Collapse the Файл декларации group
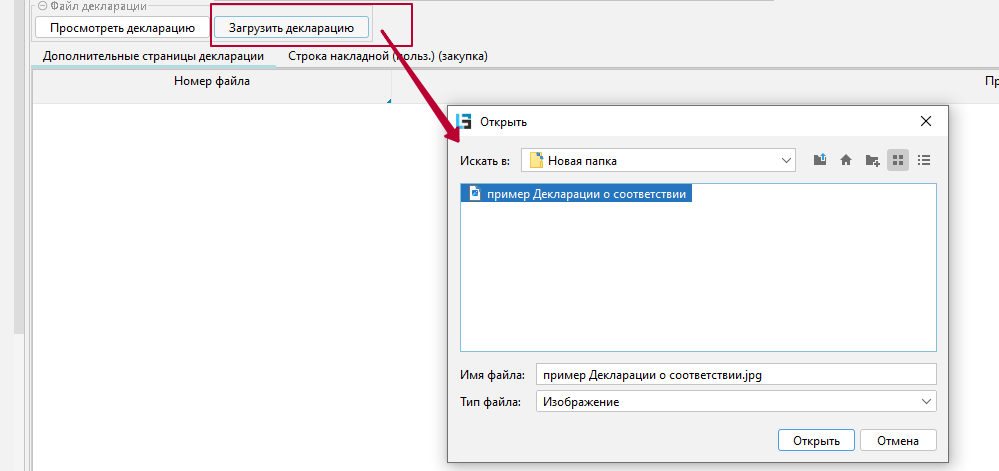 click(x=43, y=6)
